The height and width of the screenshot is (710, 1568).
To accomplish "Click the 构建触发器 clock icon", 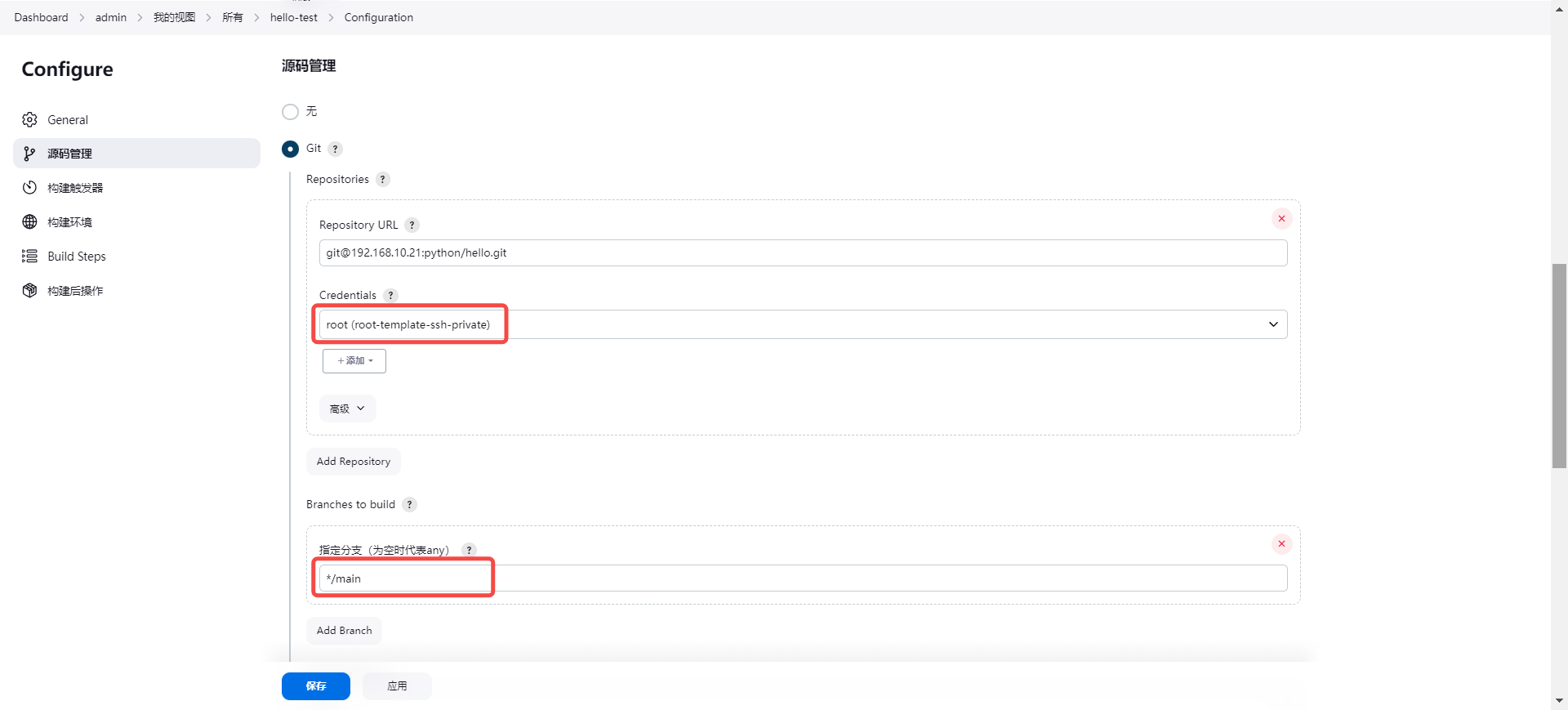I will pos(30,188).
